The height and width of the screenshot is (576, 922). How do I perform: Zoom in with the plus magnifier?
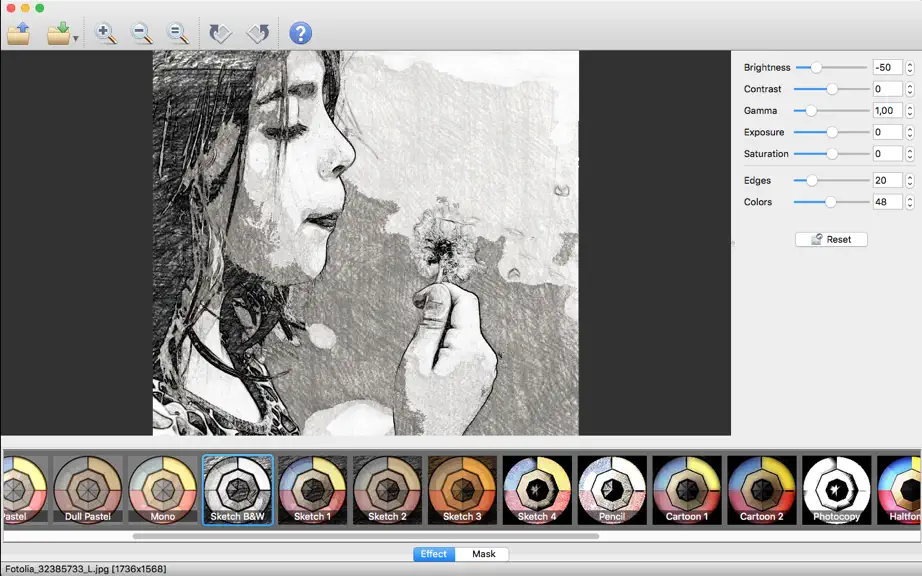click(x=106, y=34)
